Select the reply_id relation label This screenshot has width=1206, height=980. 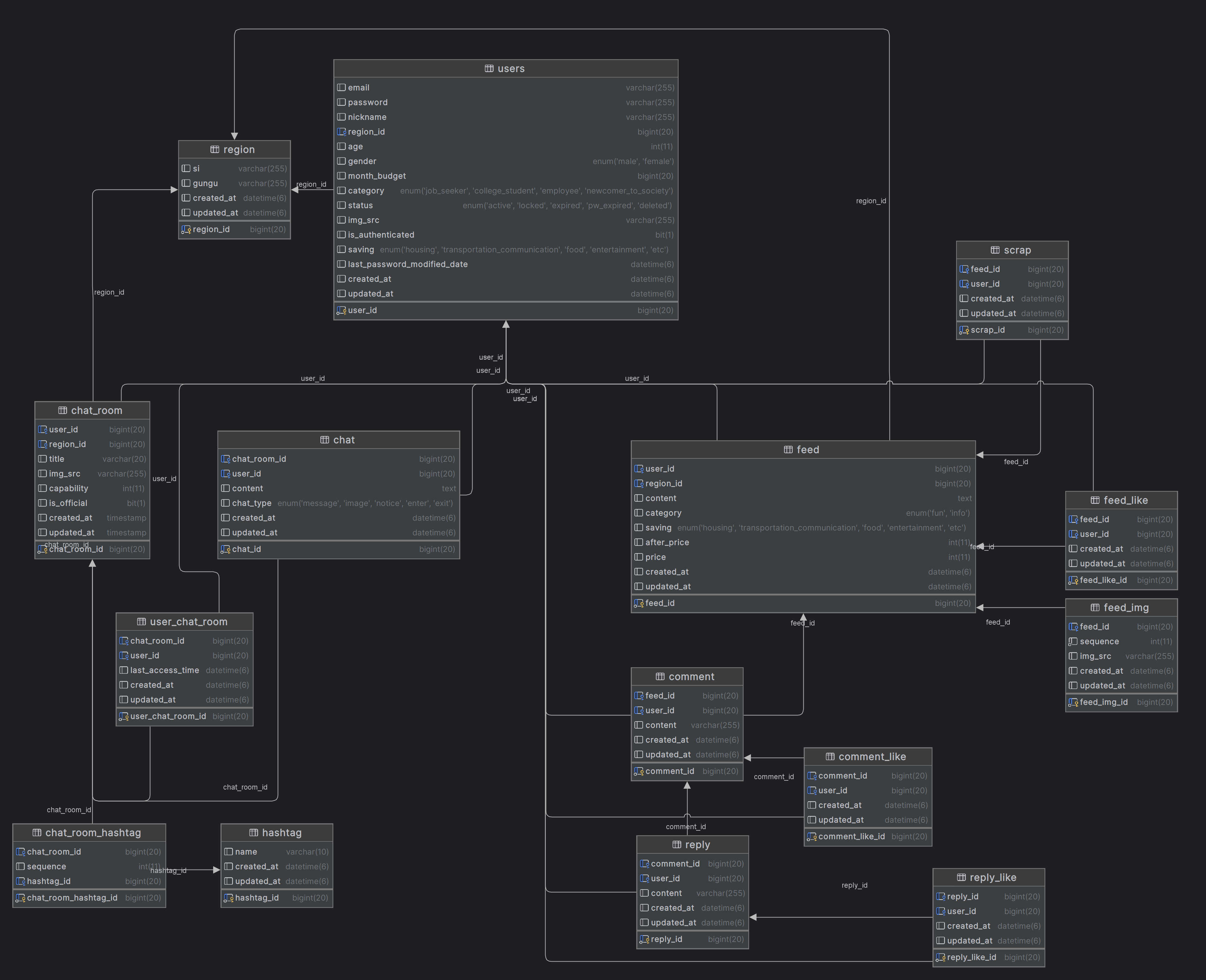pos(854,885)
